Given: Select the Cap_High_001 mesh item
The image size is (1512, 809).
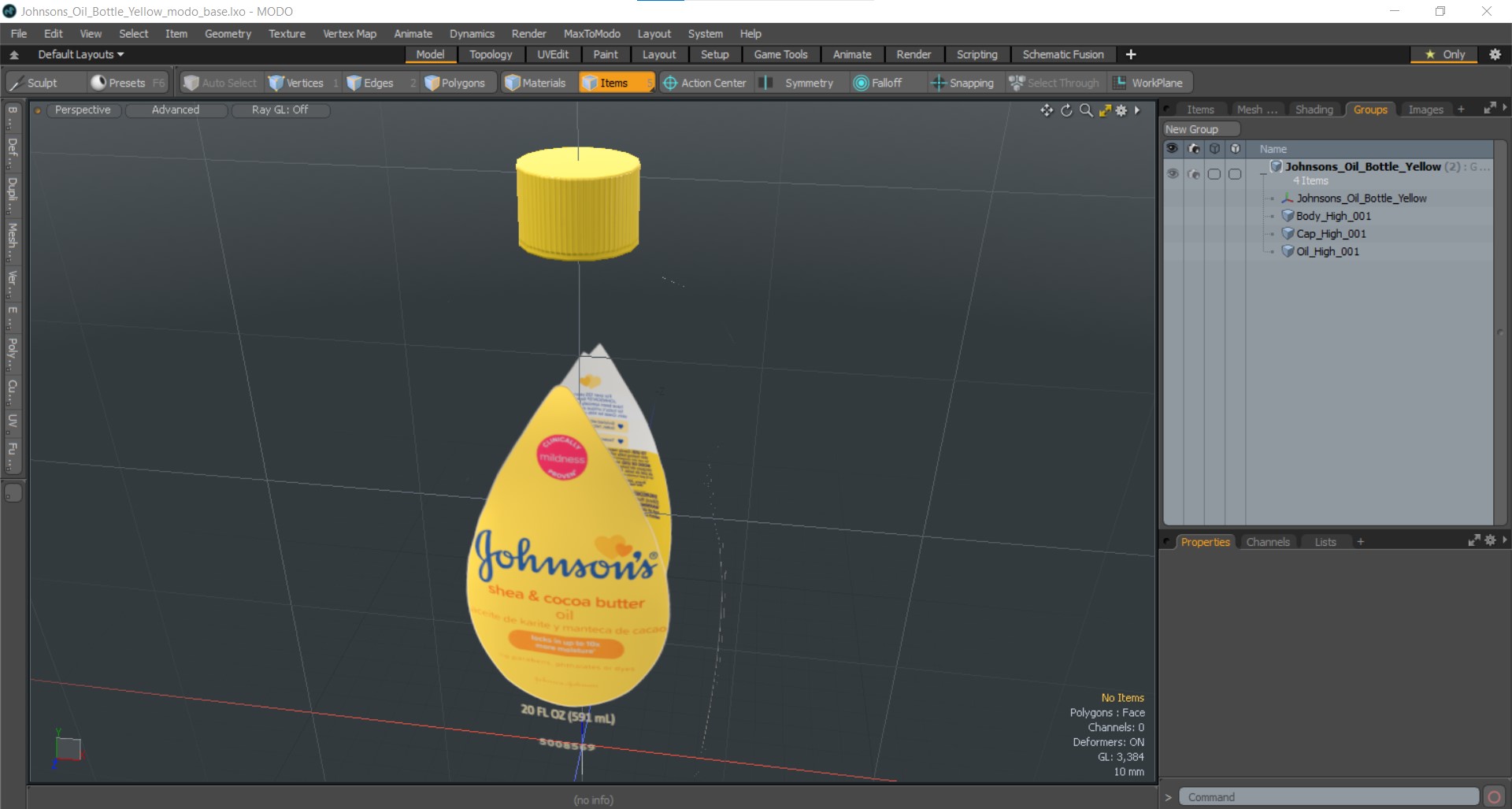Looking at the screenshot, I should [1330, 234].
